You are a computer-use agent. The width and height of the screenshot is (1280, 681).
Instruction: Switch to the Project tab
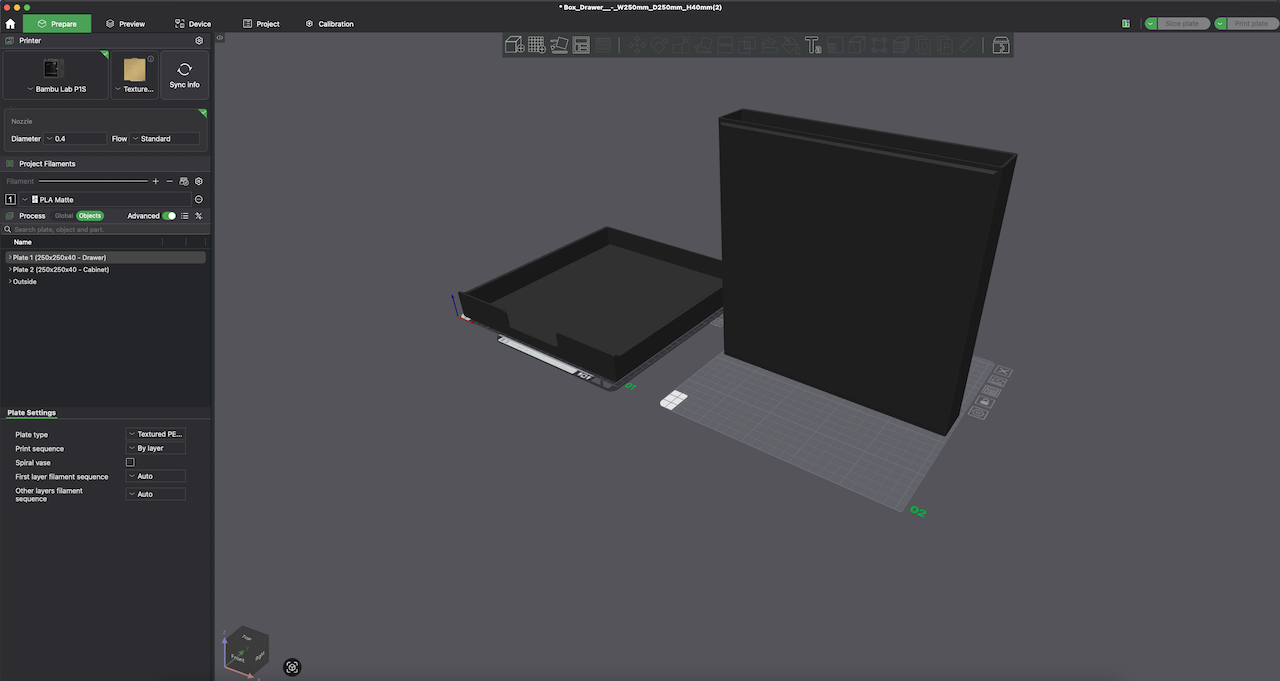(261, 23)
